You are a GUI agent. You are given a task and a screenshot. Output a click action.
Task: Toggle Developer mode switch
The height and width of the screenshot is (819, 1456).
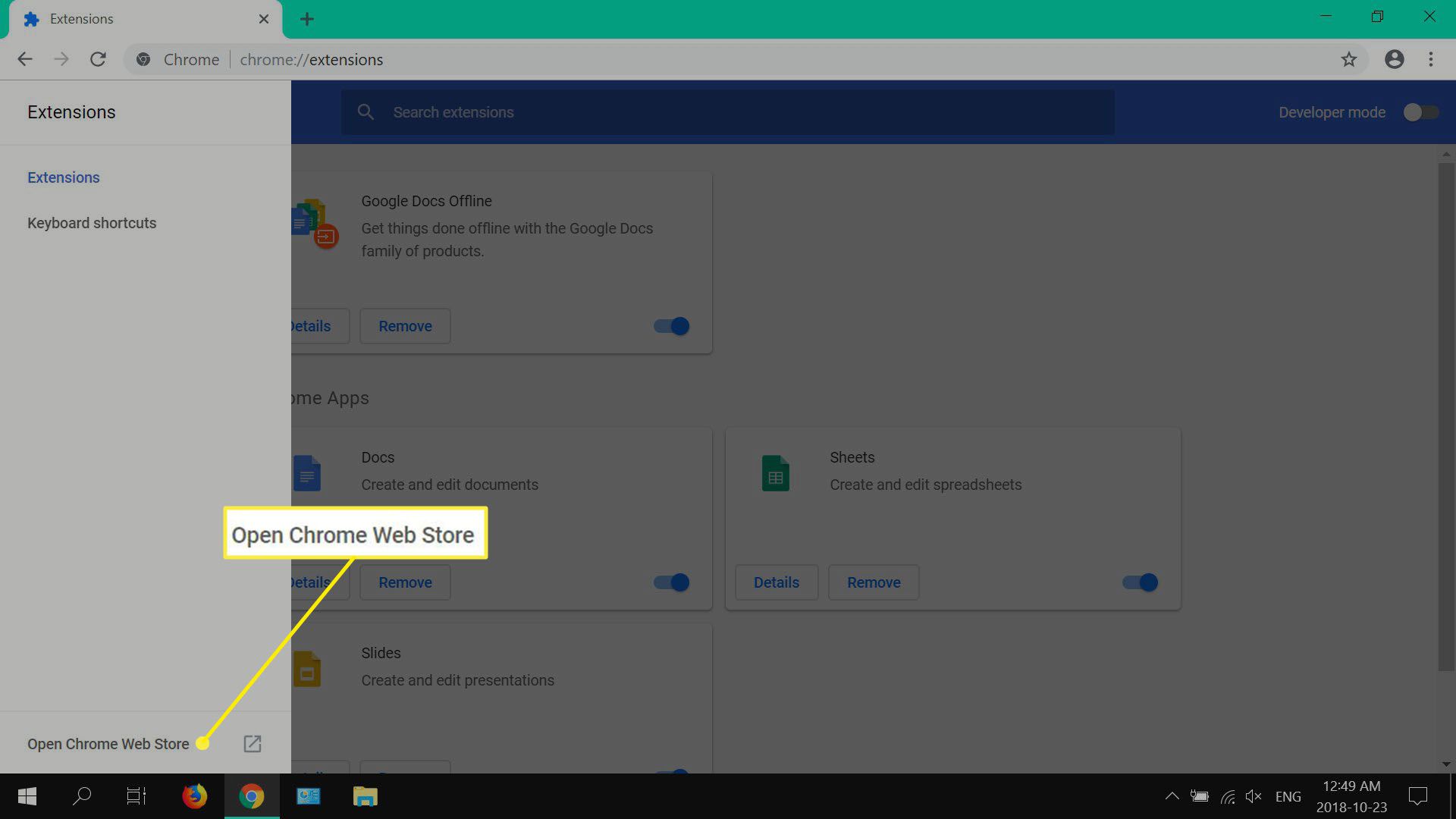(1420, 112)
